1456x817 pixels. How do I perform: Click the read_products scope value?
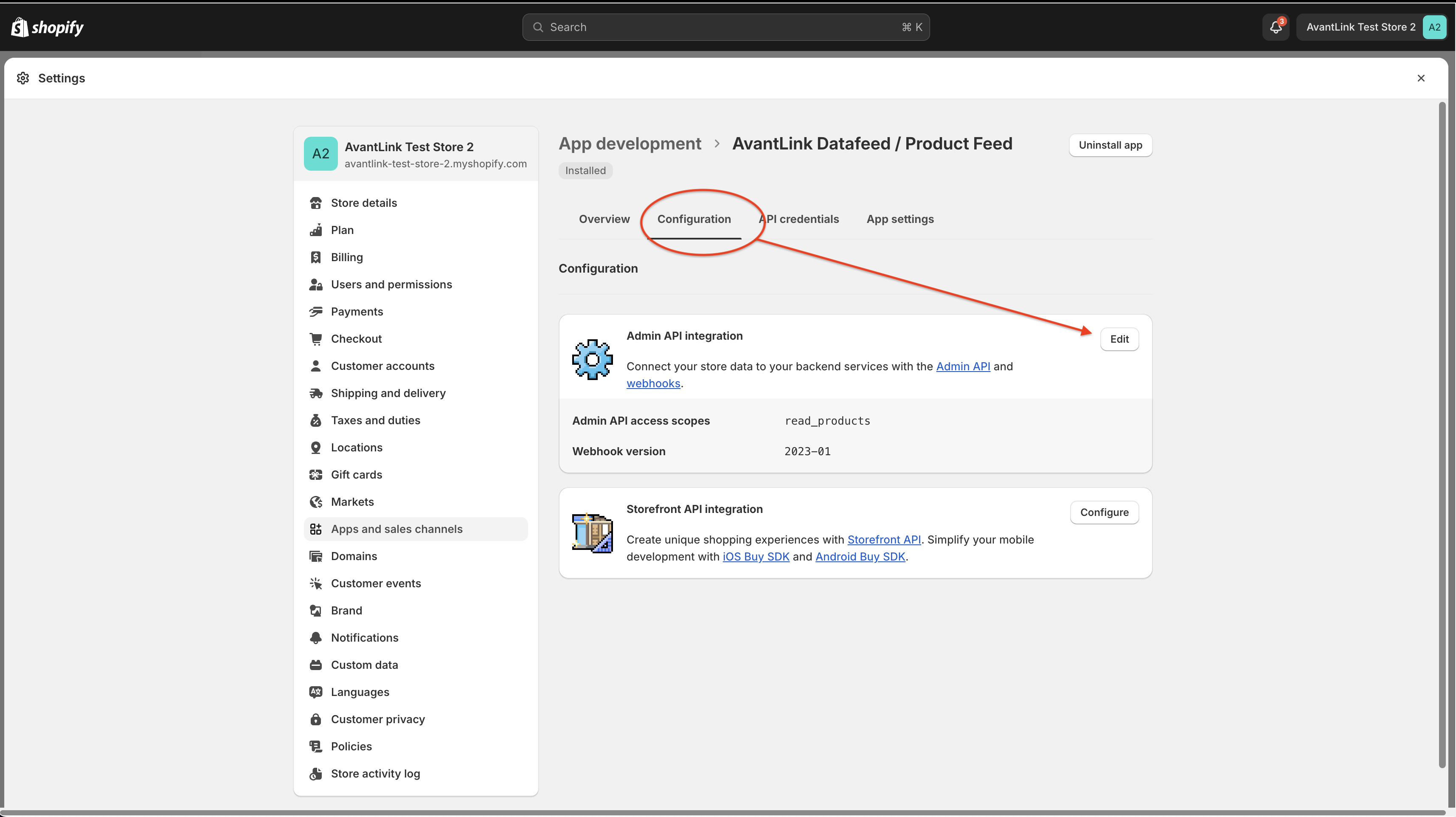[827, 421]
